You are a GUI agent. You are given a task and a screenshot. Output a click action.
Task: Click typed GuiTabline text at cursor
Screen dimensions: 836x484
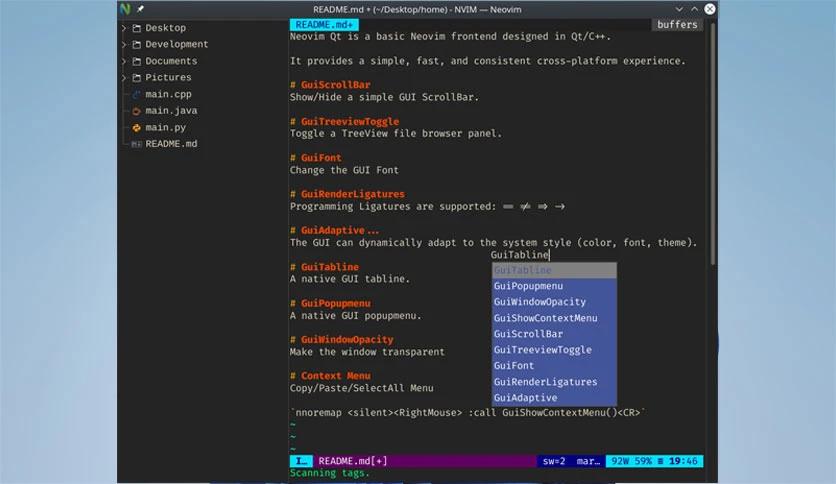coord(520,255)
